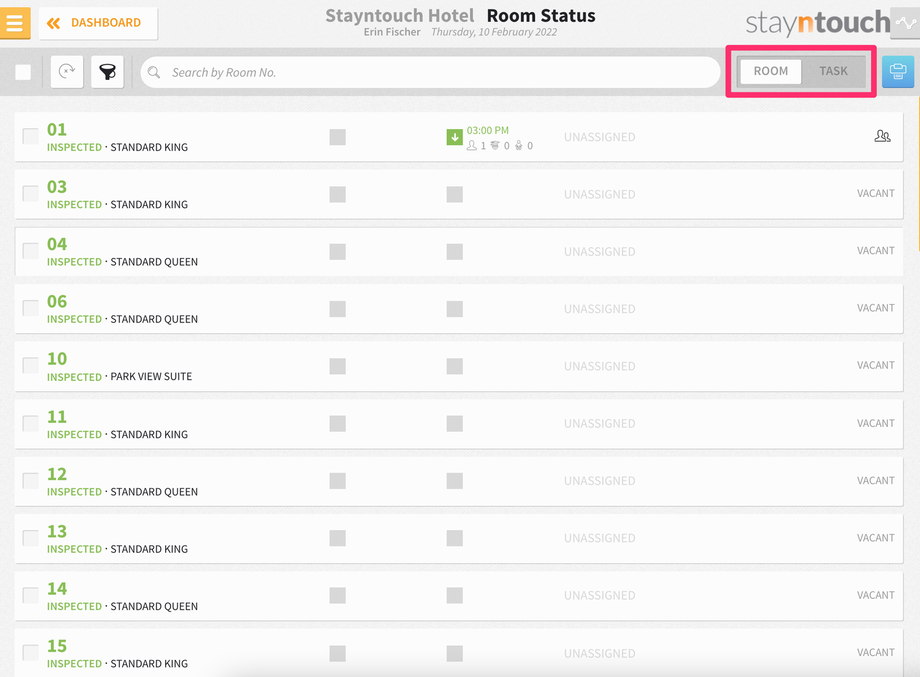Select checkbox for room 14
Image resolution: width=920 pixels, height=677 pixels.
point(31,595)
